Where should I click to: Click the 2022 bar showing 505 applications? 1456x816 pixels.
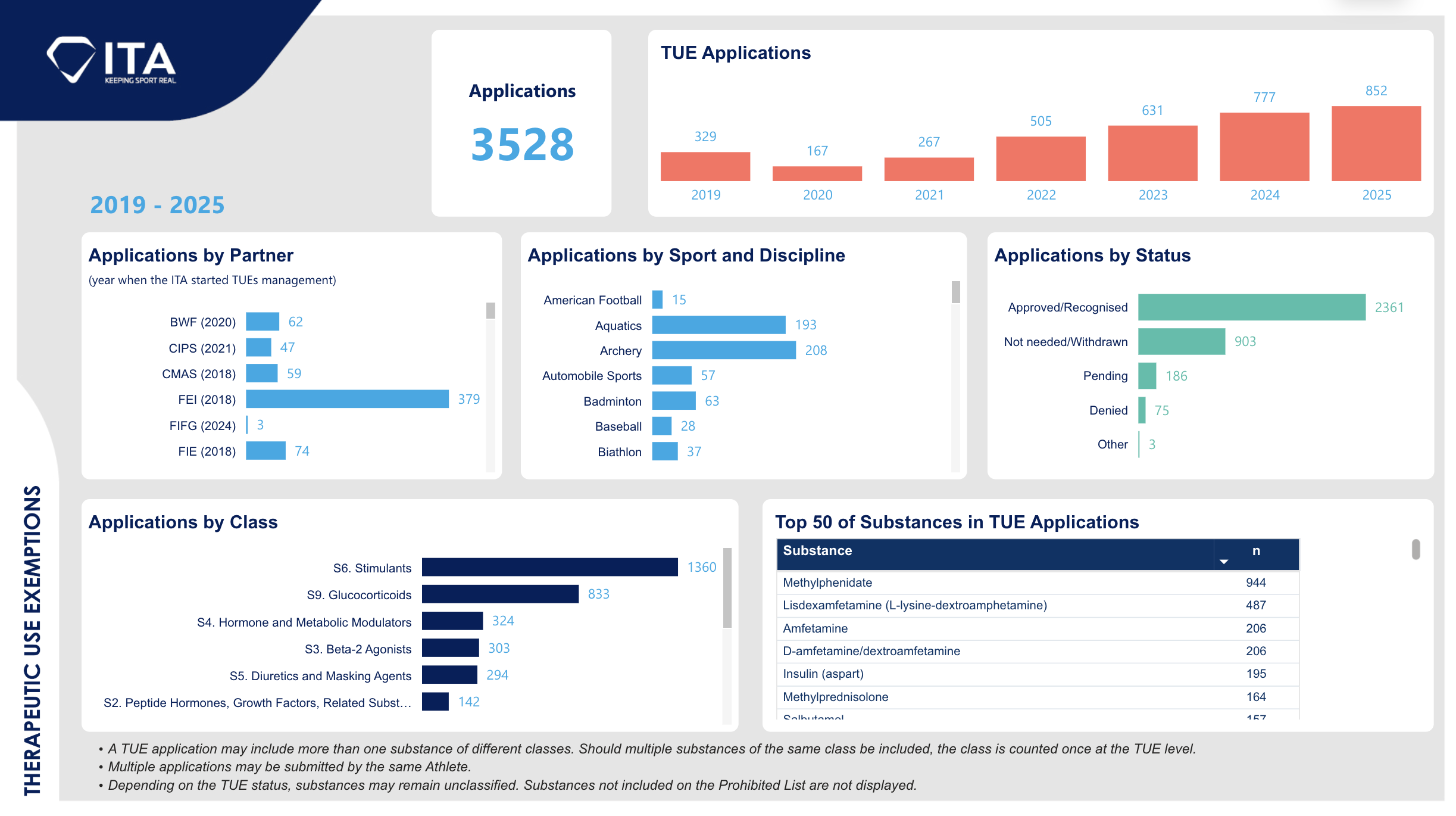(1040, 158)
